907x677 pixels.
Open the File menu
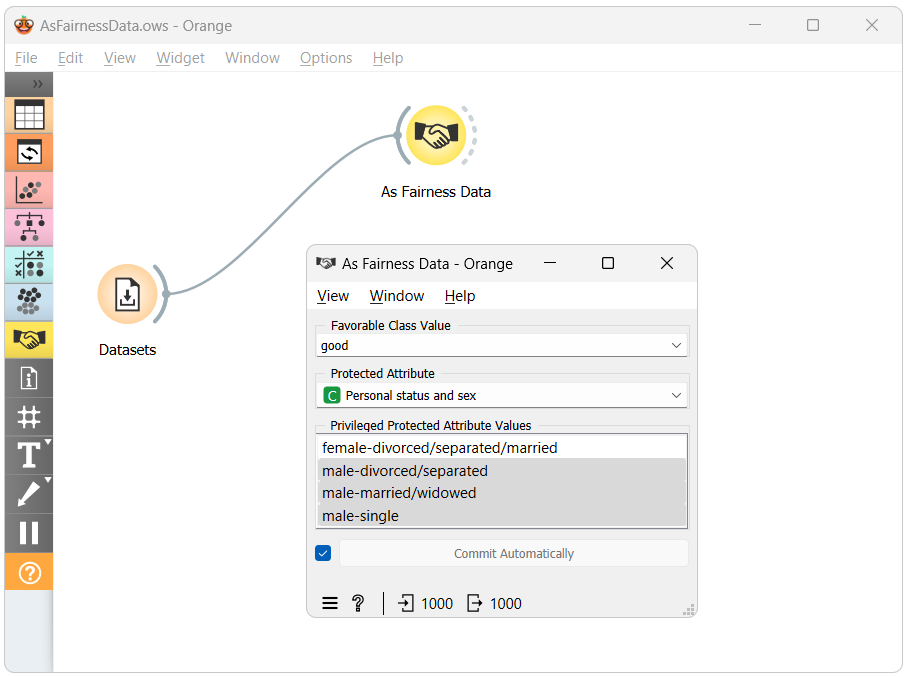[26, 58]
